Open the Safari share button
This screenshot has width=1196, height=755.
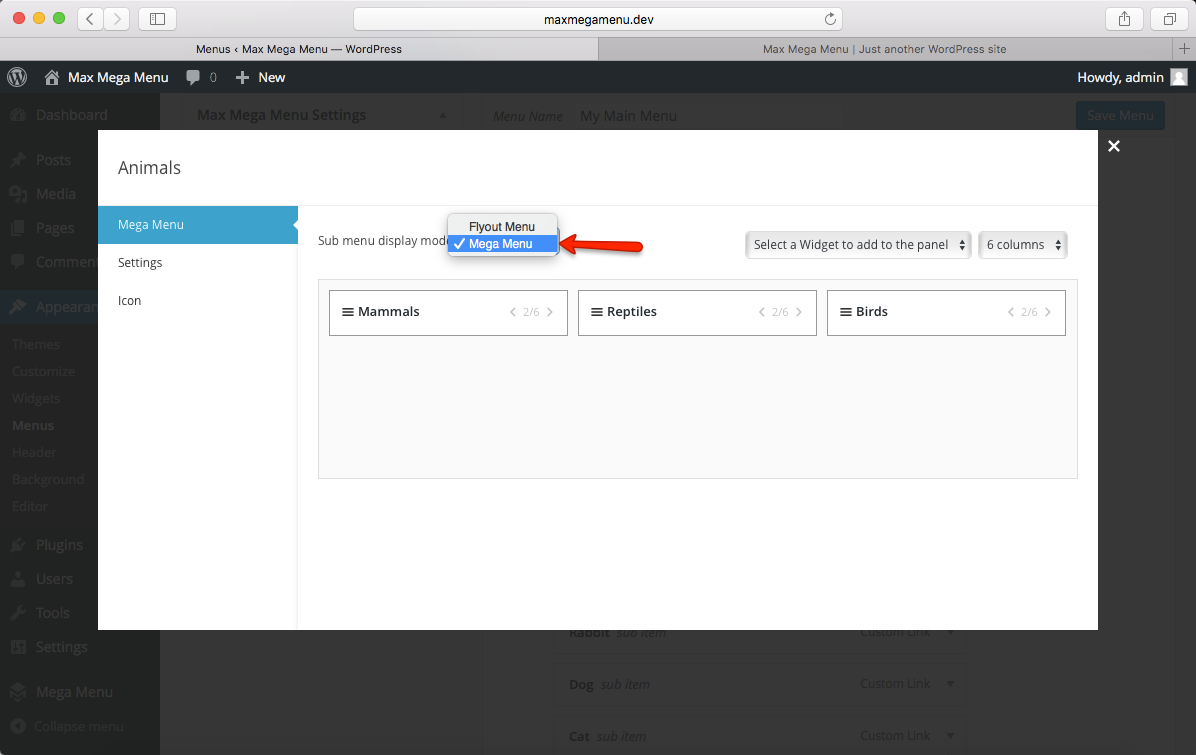(1124, 19)
